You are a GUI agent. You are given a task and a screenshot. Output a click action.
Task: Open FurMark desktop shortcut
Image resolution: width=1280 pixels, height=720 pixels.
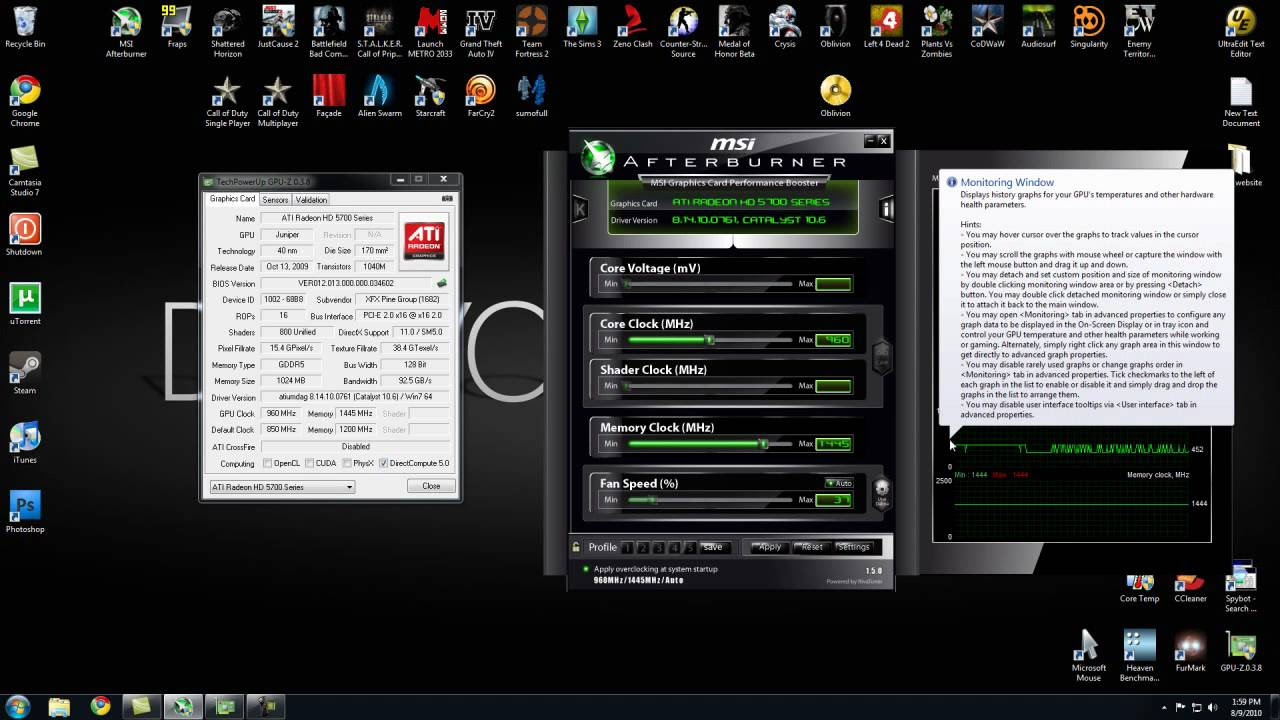point(1190,650)
